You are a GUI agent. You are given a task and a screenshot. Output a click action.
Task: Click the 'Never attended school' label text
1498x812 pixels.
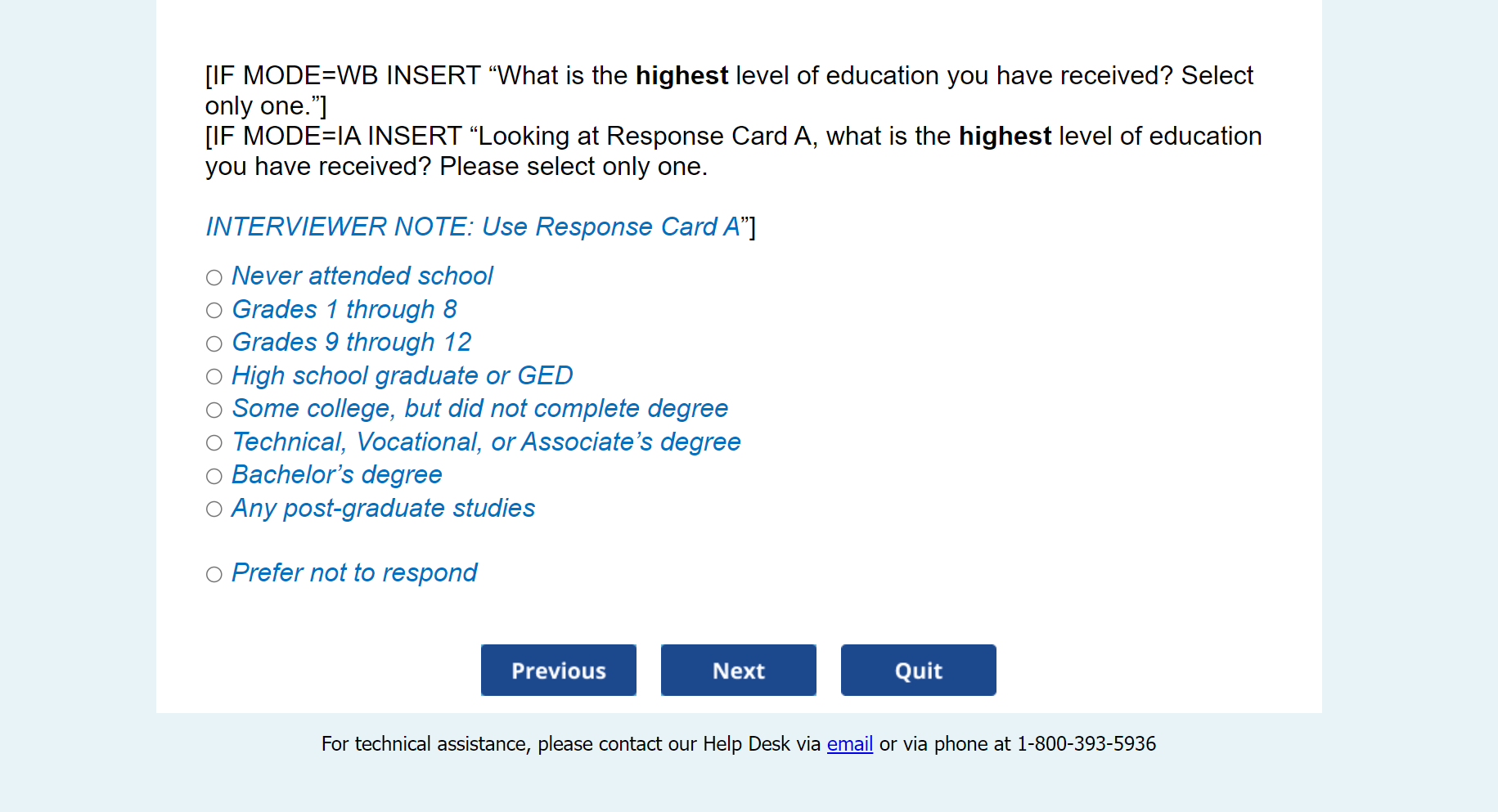point(362,276)
